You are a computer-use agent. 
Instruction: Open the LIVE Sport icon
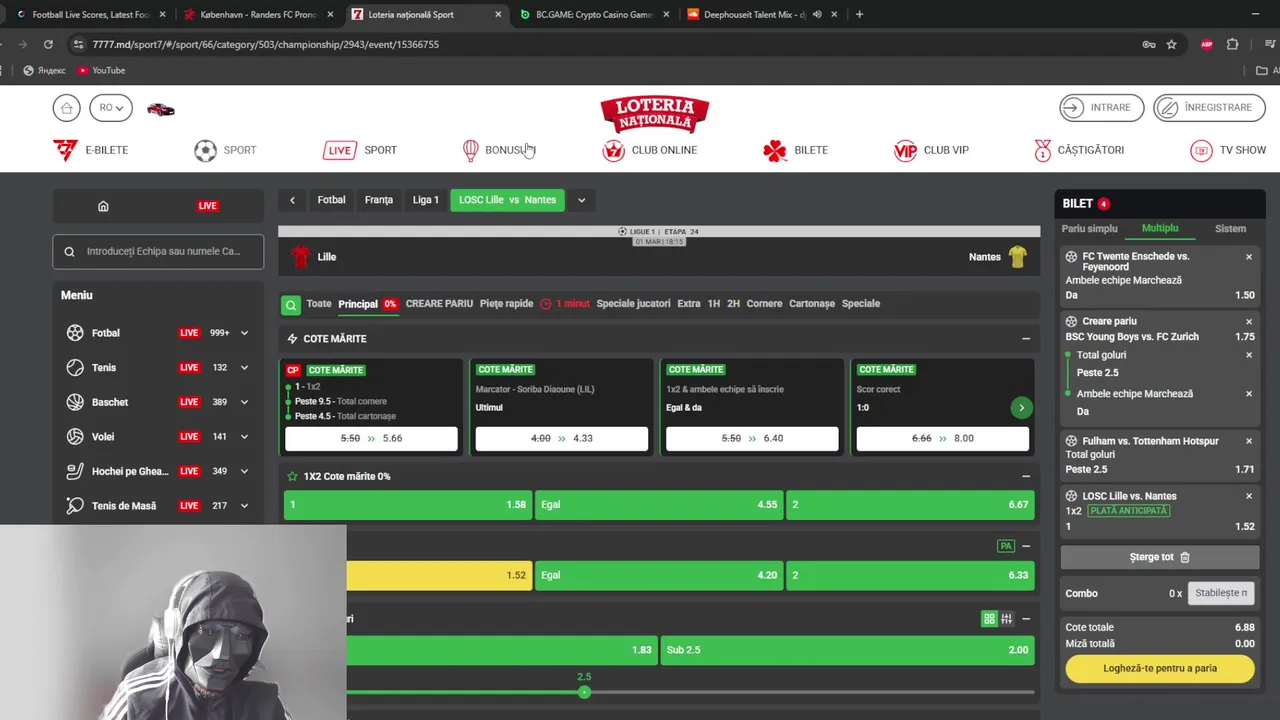coord(340,150)
